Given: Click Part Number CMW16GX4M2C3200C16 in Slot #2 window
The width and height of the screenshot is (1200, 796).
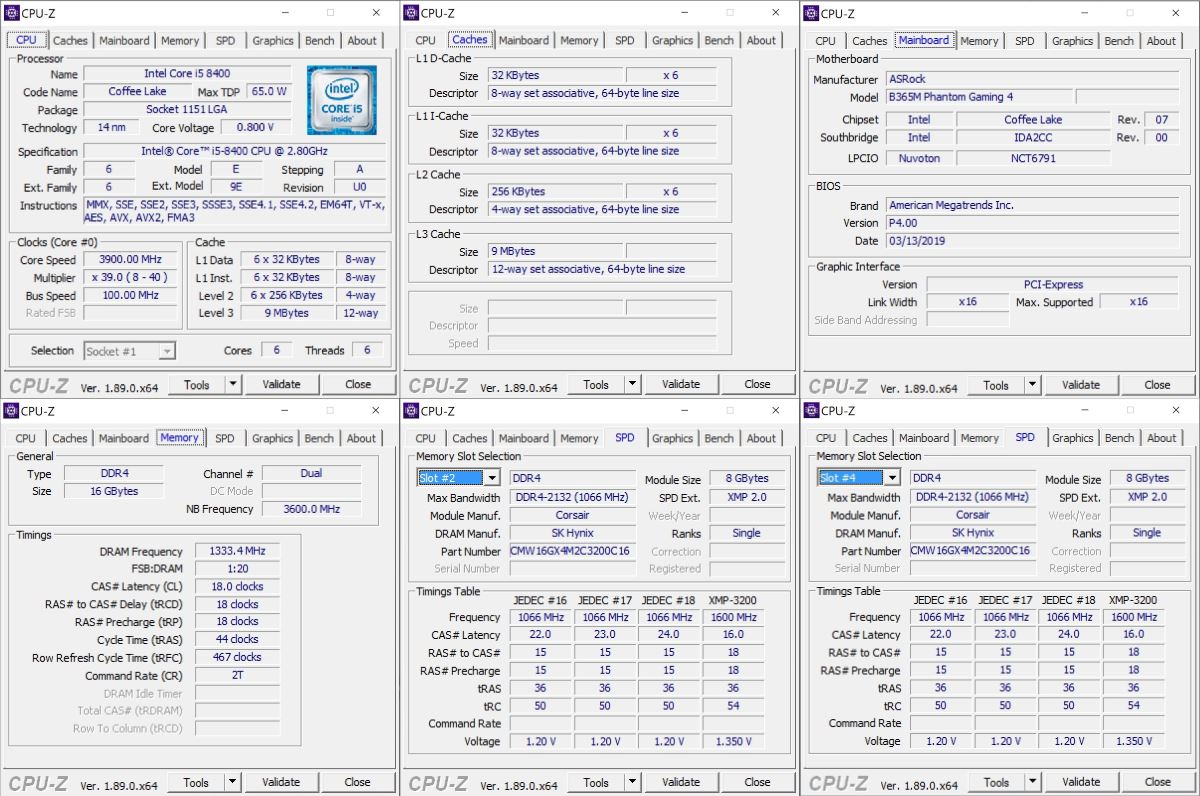Looking at the screenshot, I should [x=572, y=551].
